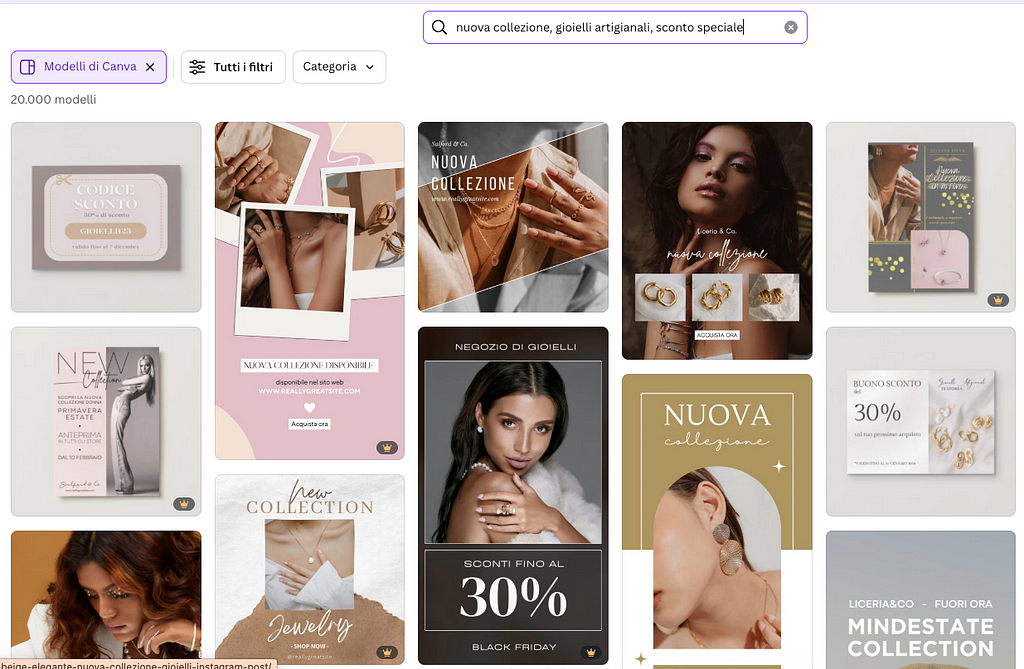
Task: Click the crown icon on grey-pink jewelry flyer
Action: click(x=998, y=300)
